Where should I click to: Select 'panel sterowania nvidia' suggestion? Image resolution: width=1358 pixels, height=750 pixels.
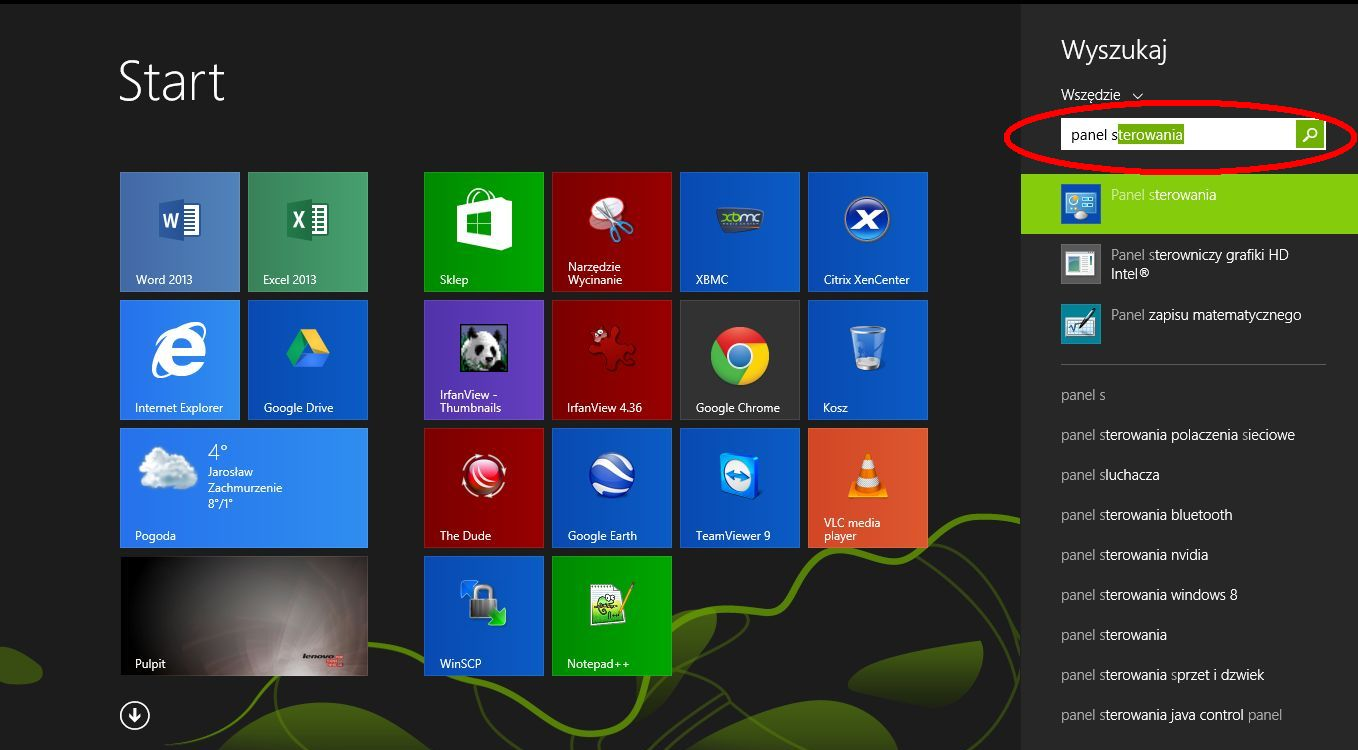pos(1134,555)
